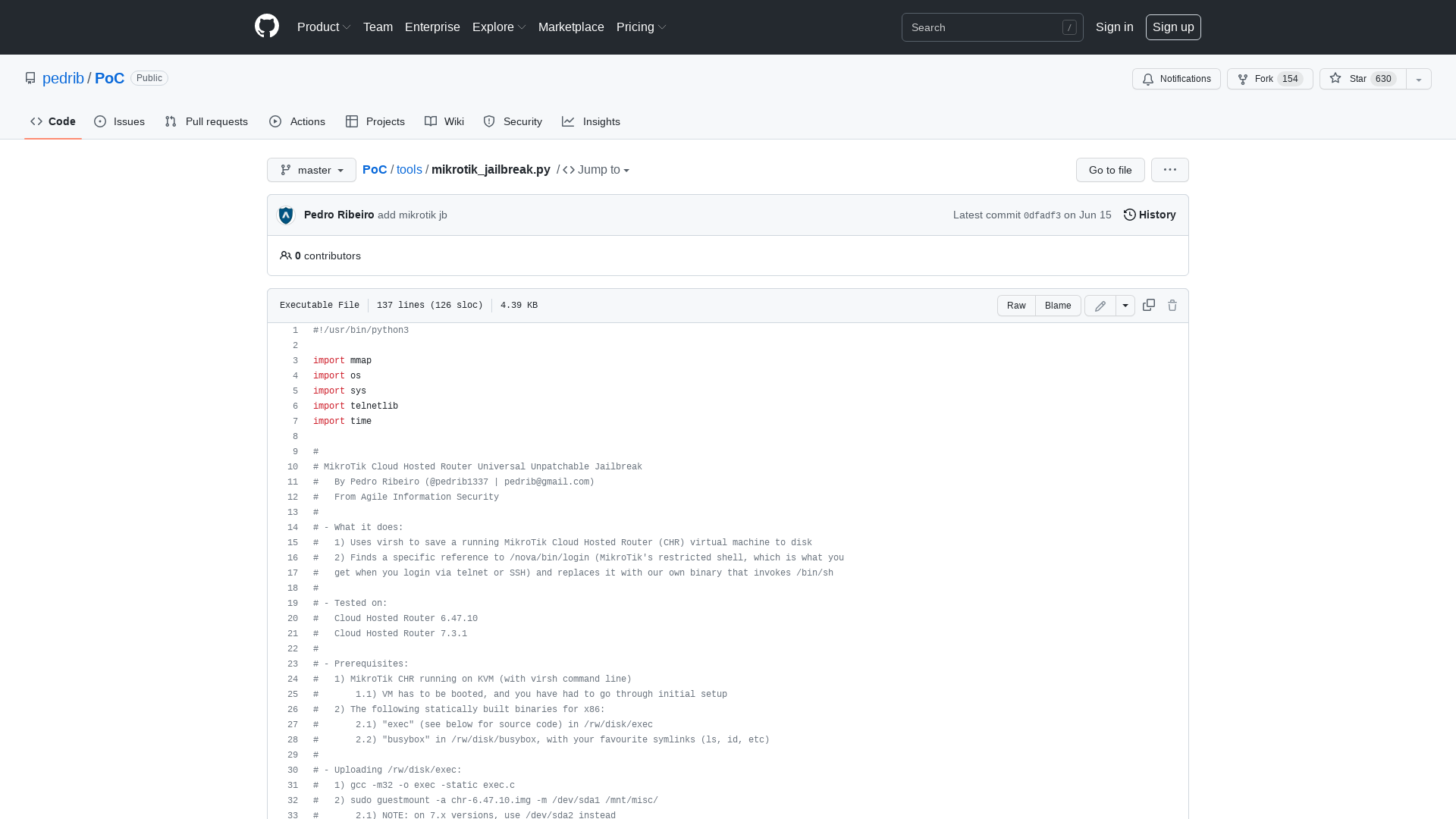Screen dimensions: 1456x819
Task: Open the tools breadcrumb link
Action: click(x=409, y=169)
